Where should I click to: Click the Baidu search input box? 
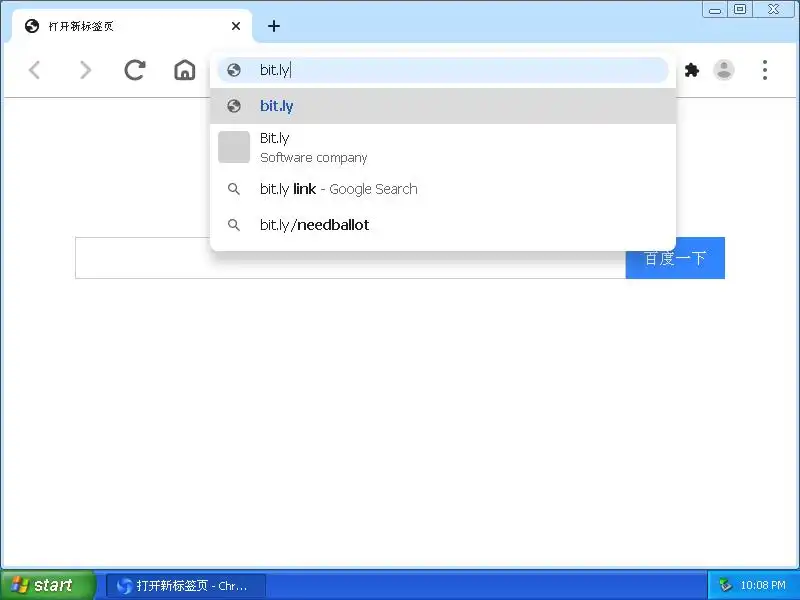point(351,258)
